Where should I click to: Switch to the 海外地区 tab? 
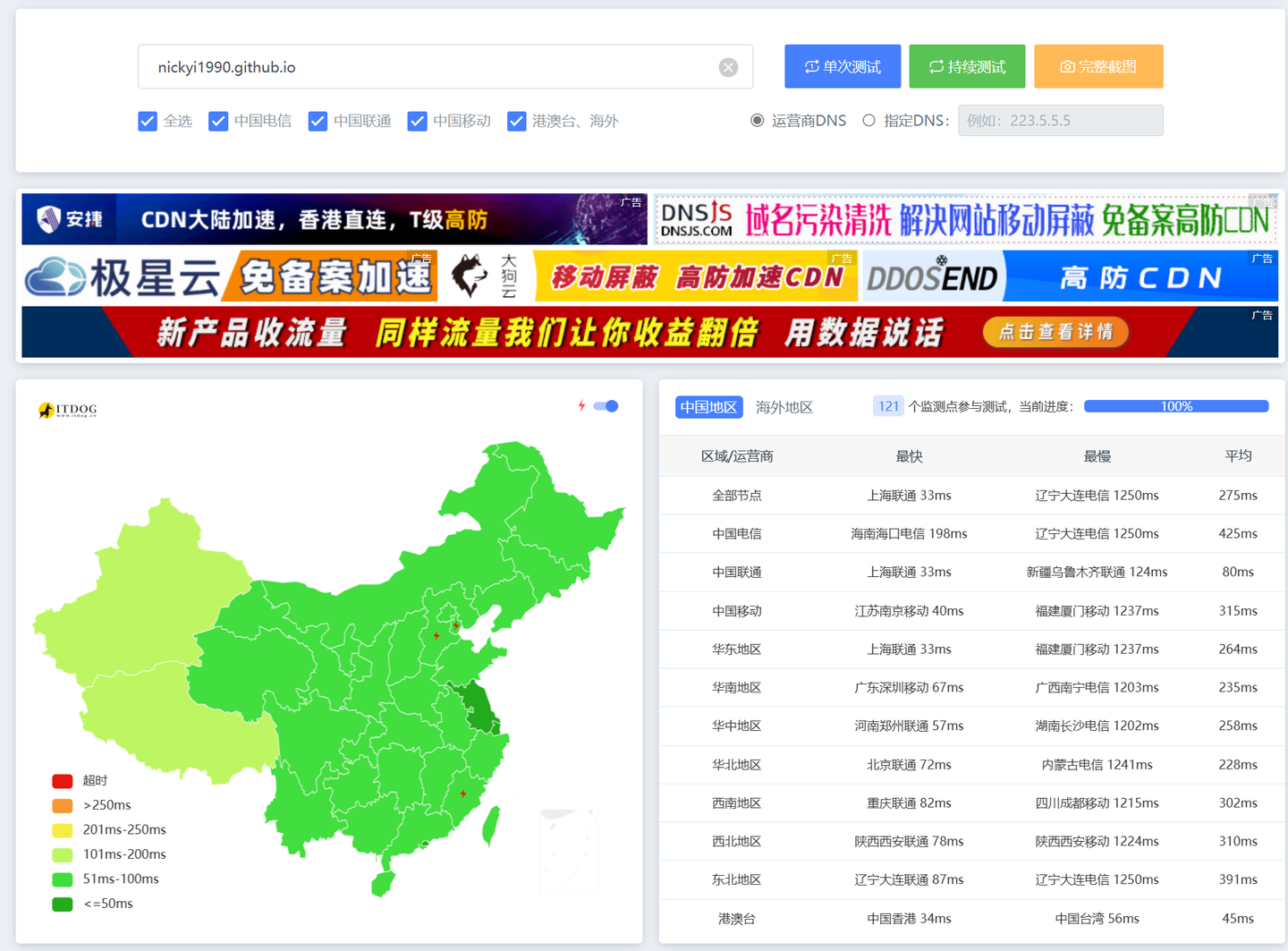coord(784,407)
